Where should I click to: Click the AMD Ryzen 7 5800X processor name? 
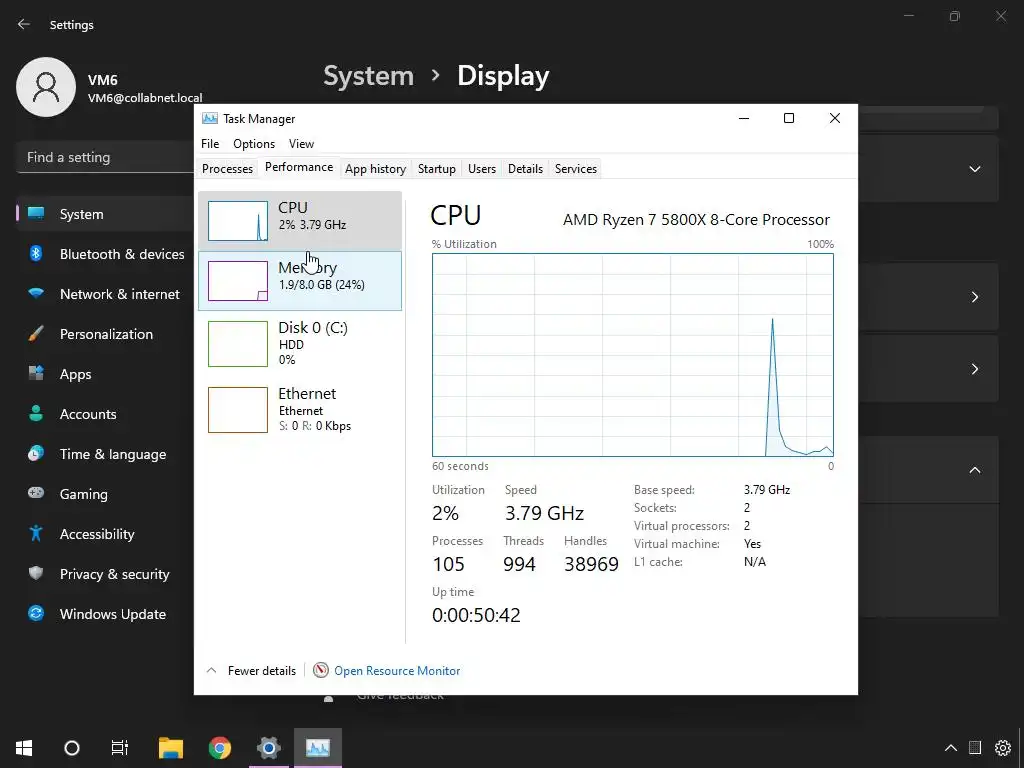click(x=696, y=219)
